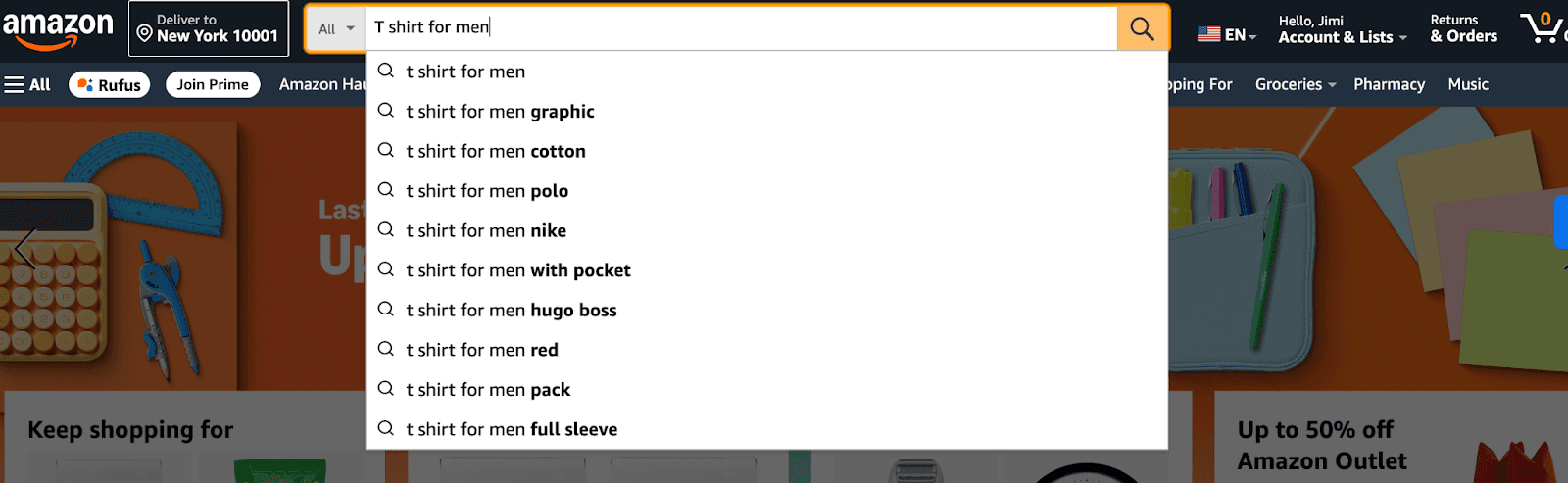
Task: Open Returns & Orders
Action: click(x=1464, y=28)
